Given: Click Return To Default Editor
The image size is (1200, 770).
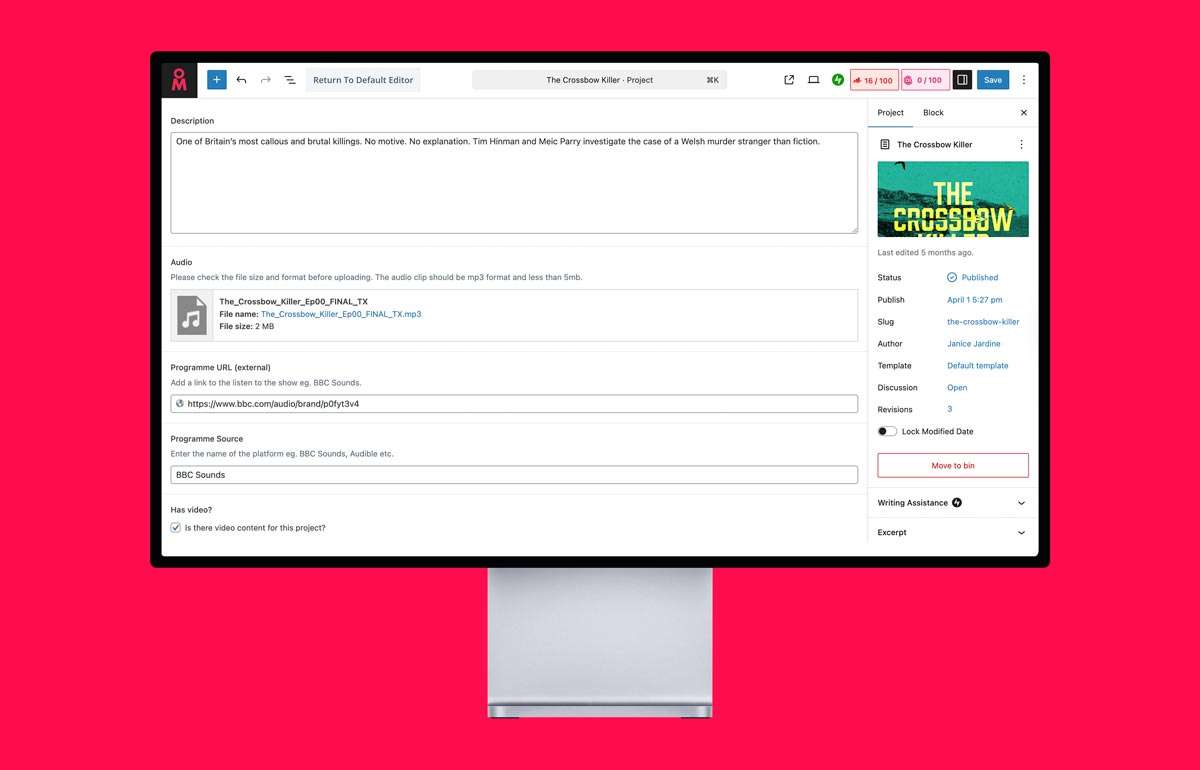Looking at the screenshot, I should tap(363, 80).
